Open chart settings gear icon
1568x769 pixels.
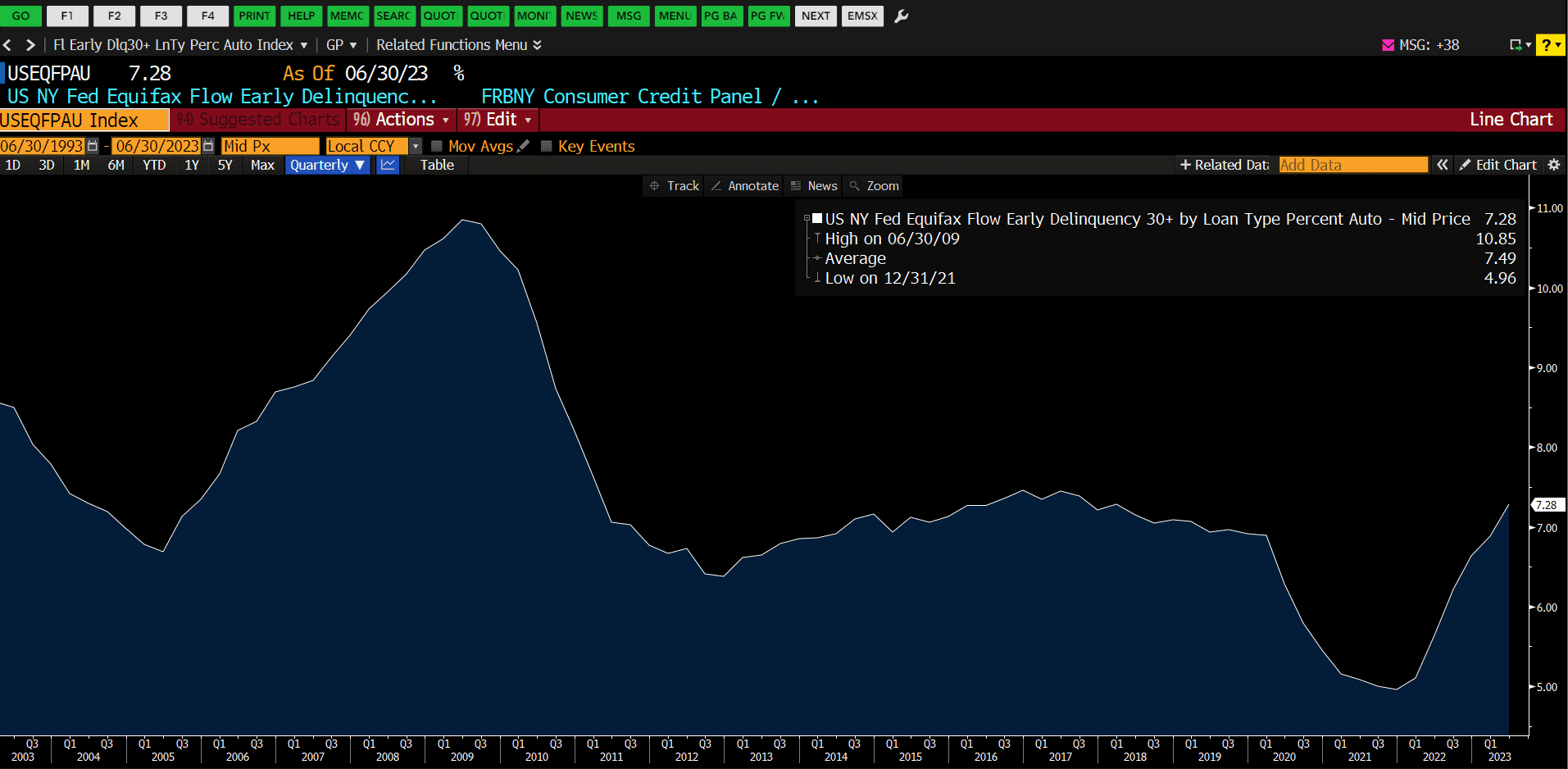1553,165
